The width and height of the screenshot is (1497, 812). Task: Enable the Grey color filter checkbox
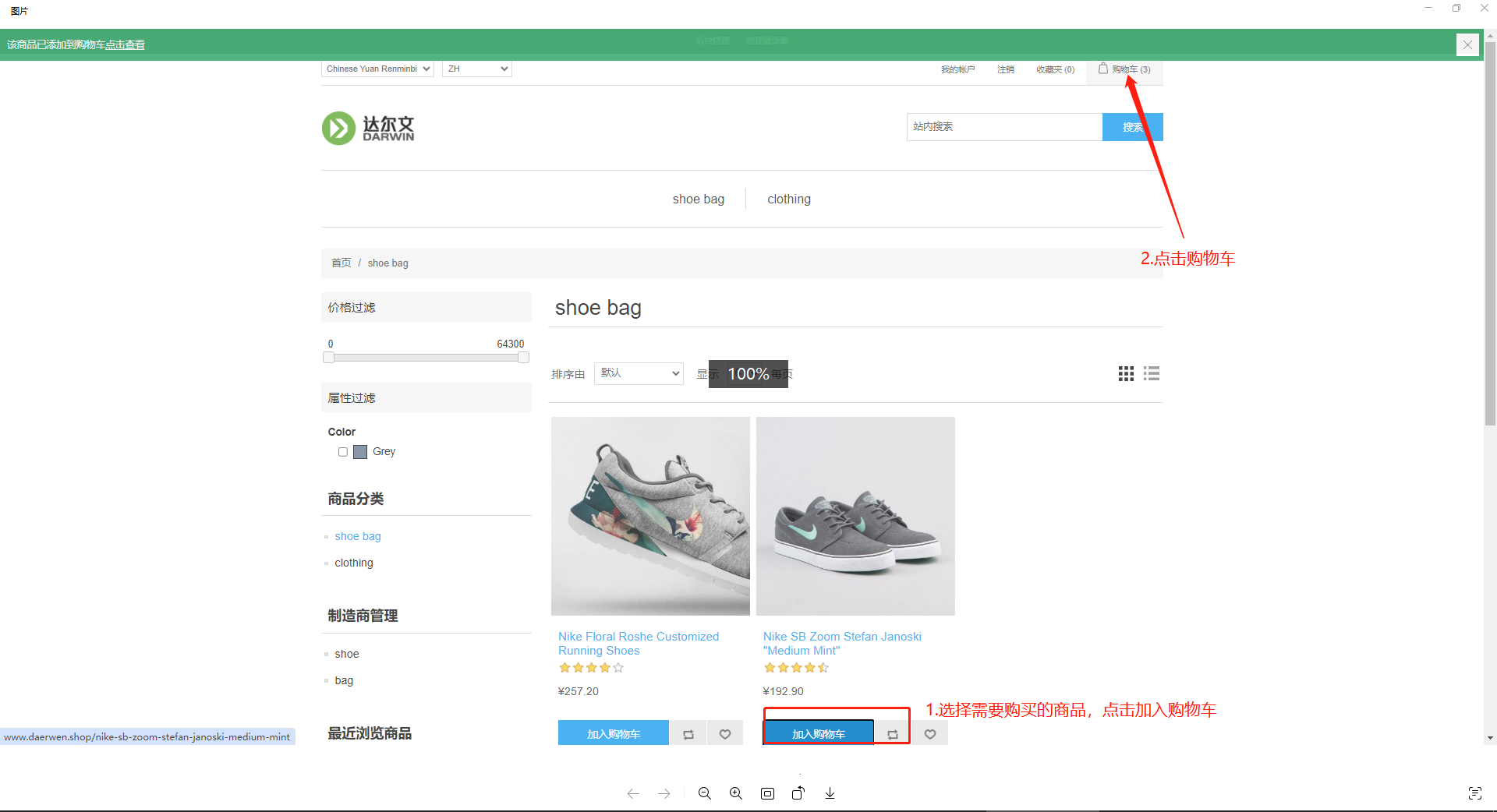(343, 452)
